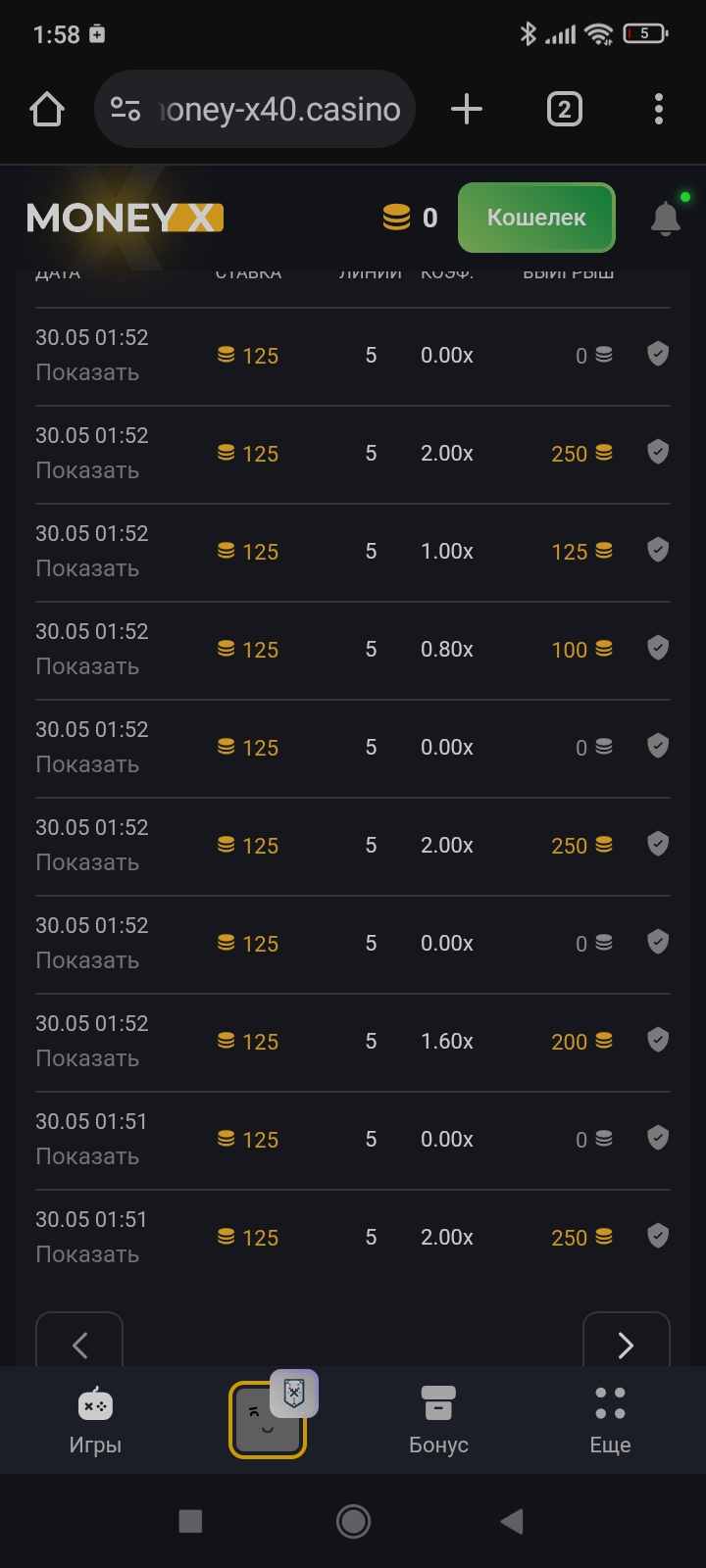Tap the profile avatar in bottom bar
706x1568 pixels.
[267, 1420]
